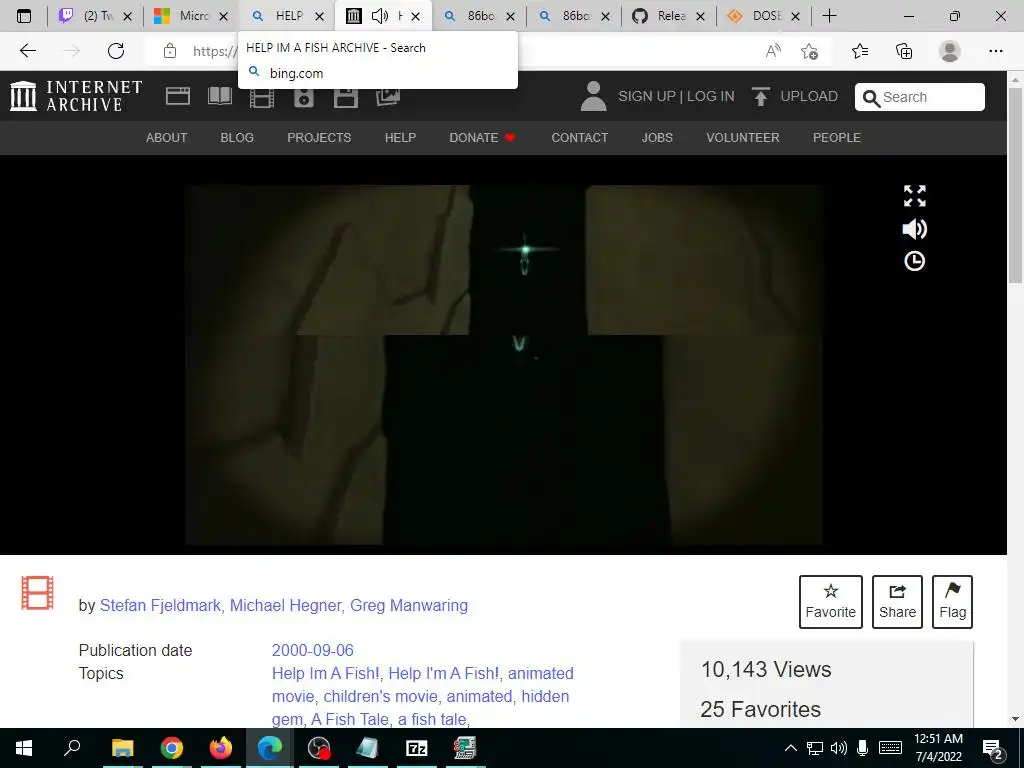Viewport: 1024px width, 768px height.
Task: Click publication date 2000-09-06 link
Action: (x=313, y=650)
